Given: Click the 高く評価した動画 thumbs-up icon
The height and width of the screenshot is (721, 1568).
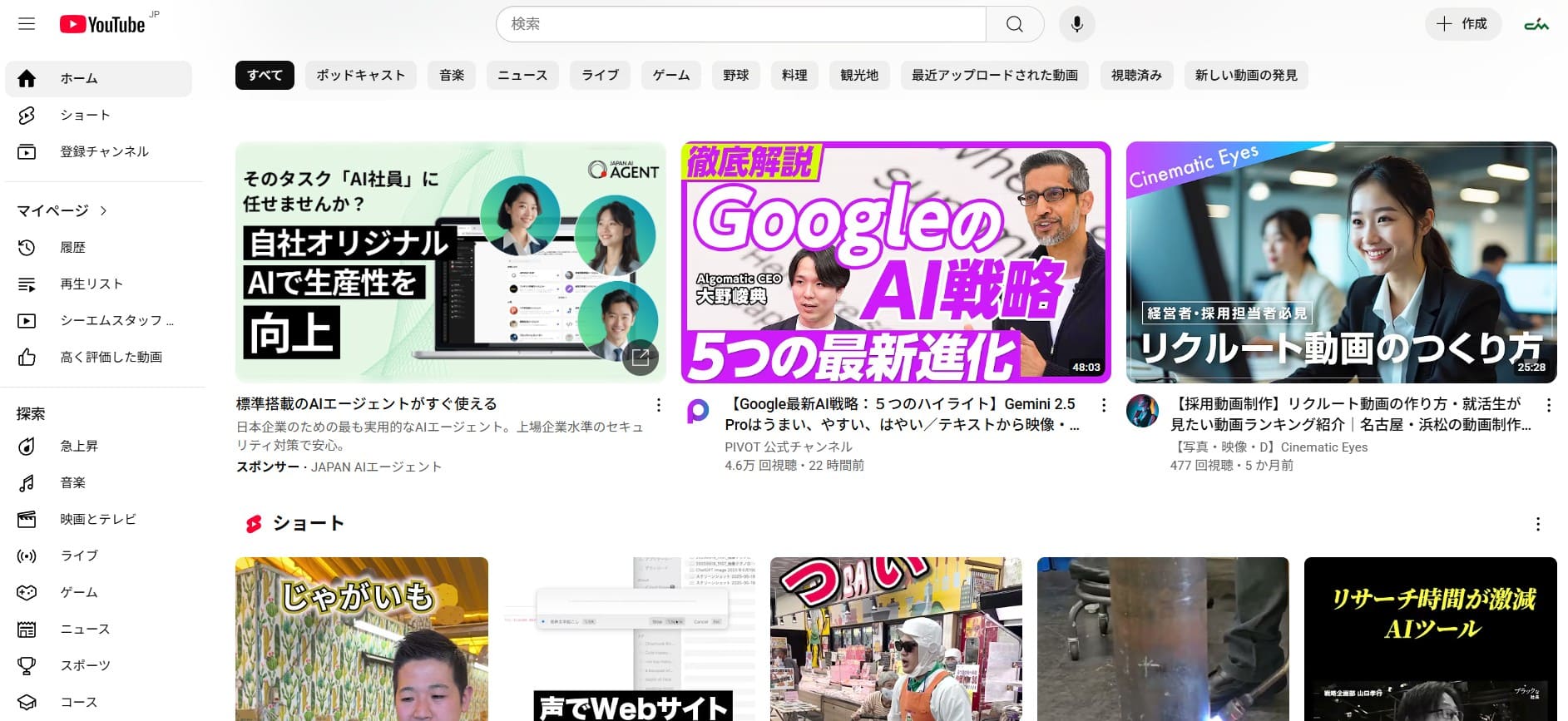Looking at the screenshot, I should point(27,357).
